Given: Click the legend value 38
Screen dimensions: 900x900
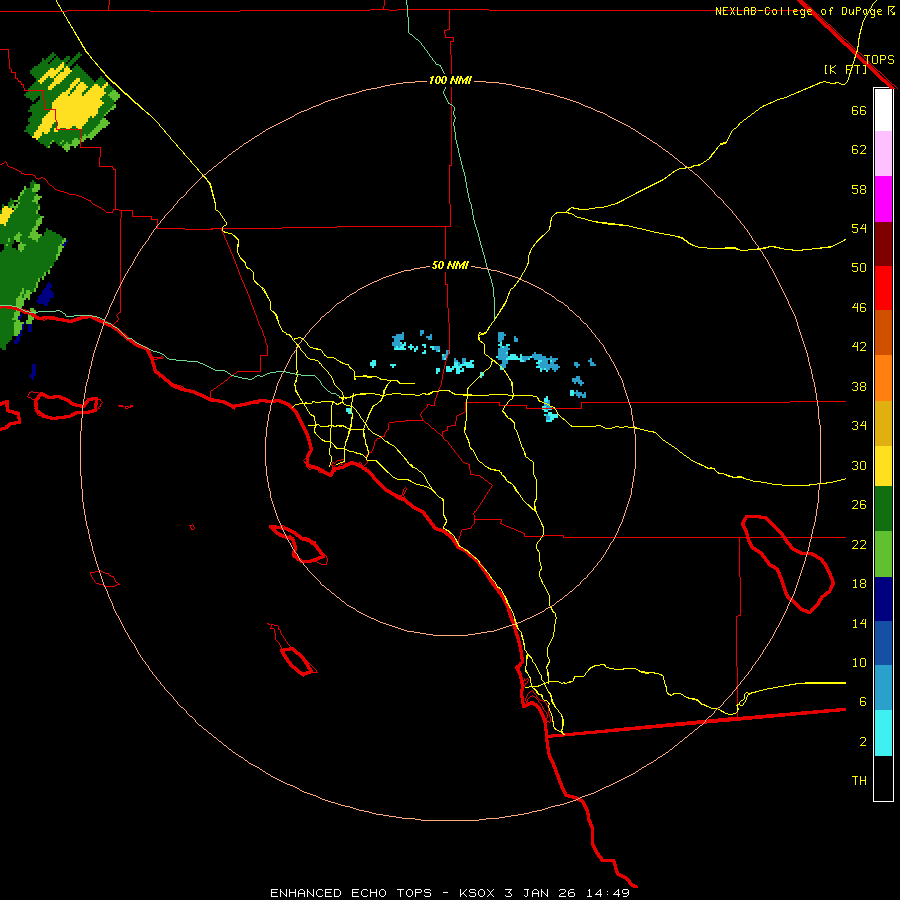Looking at the screenshot, I should point(859,386).
